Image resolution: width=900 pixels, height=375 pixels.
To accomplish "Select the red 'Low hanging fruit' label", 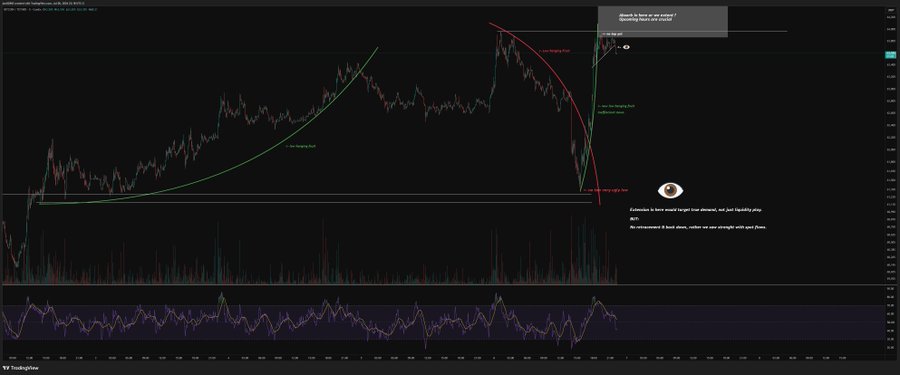I will (555, 51).
